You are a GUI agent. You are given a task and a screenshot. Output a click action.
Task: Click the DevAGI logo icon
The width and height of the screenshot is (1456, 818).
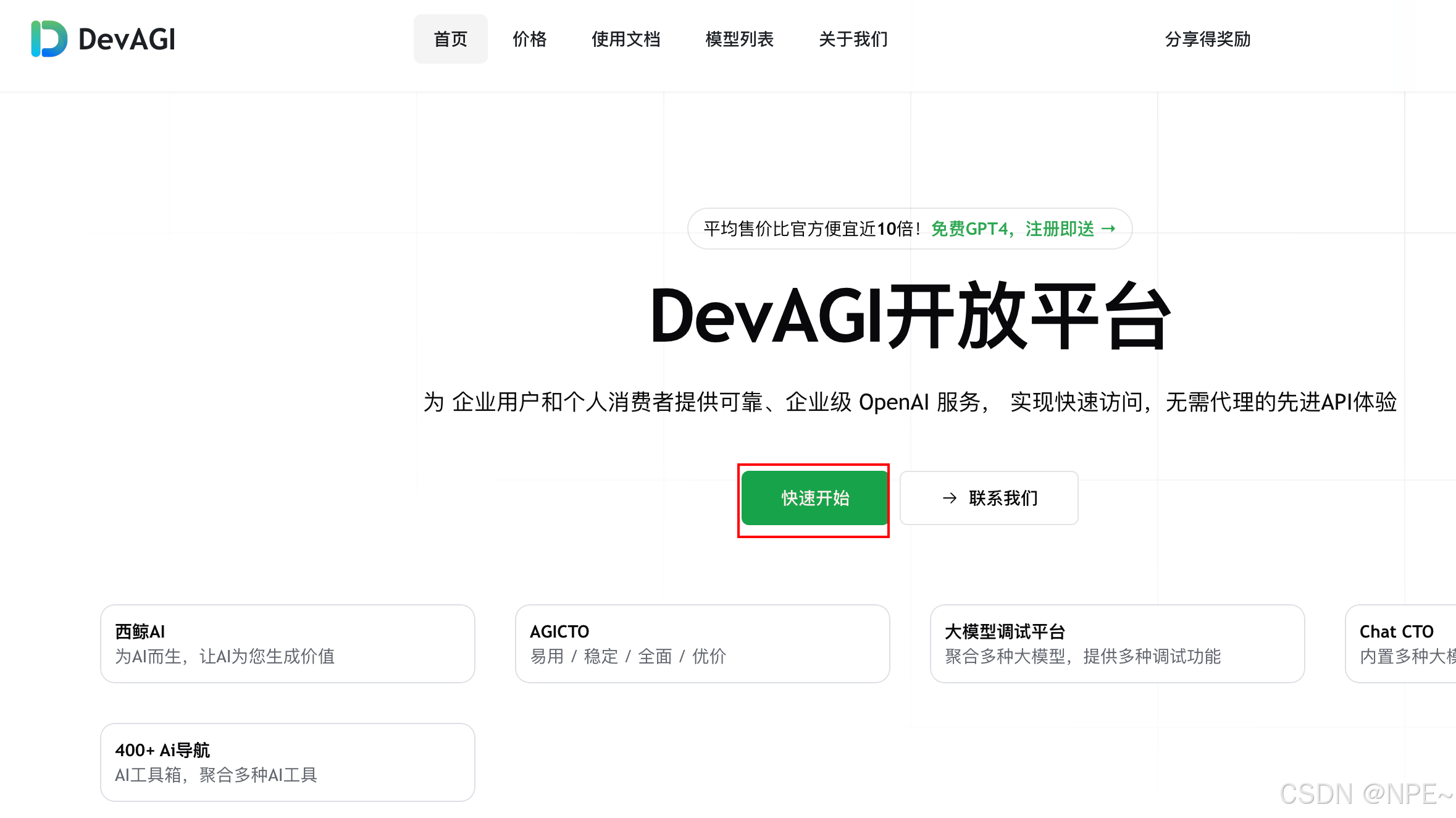pos(49,39)
